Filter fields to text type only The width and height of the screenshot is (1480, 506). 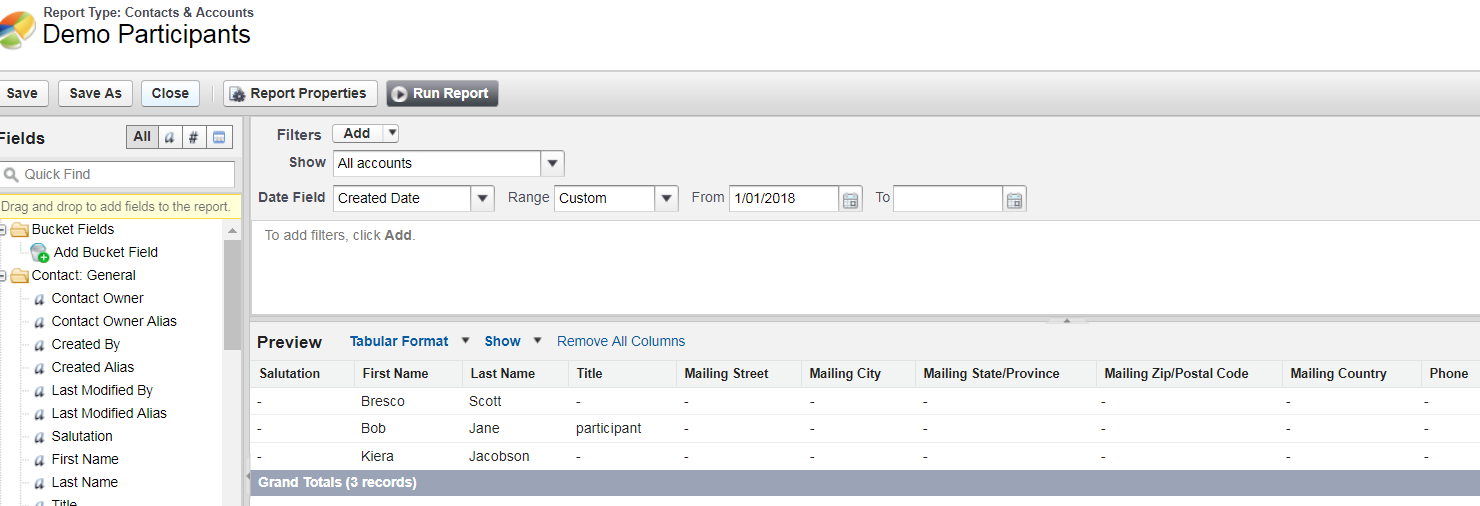pos(170,137)
